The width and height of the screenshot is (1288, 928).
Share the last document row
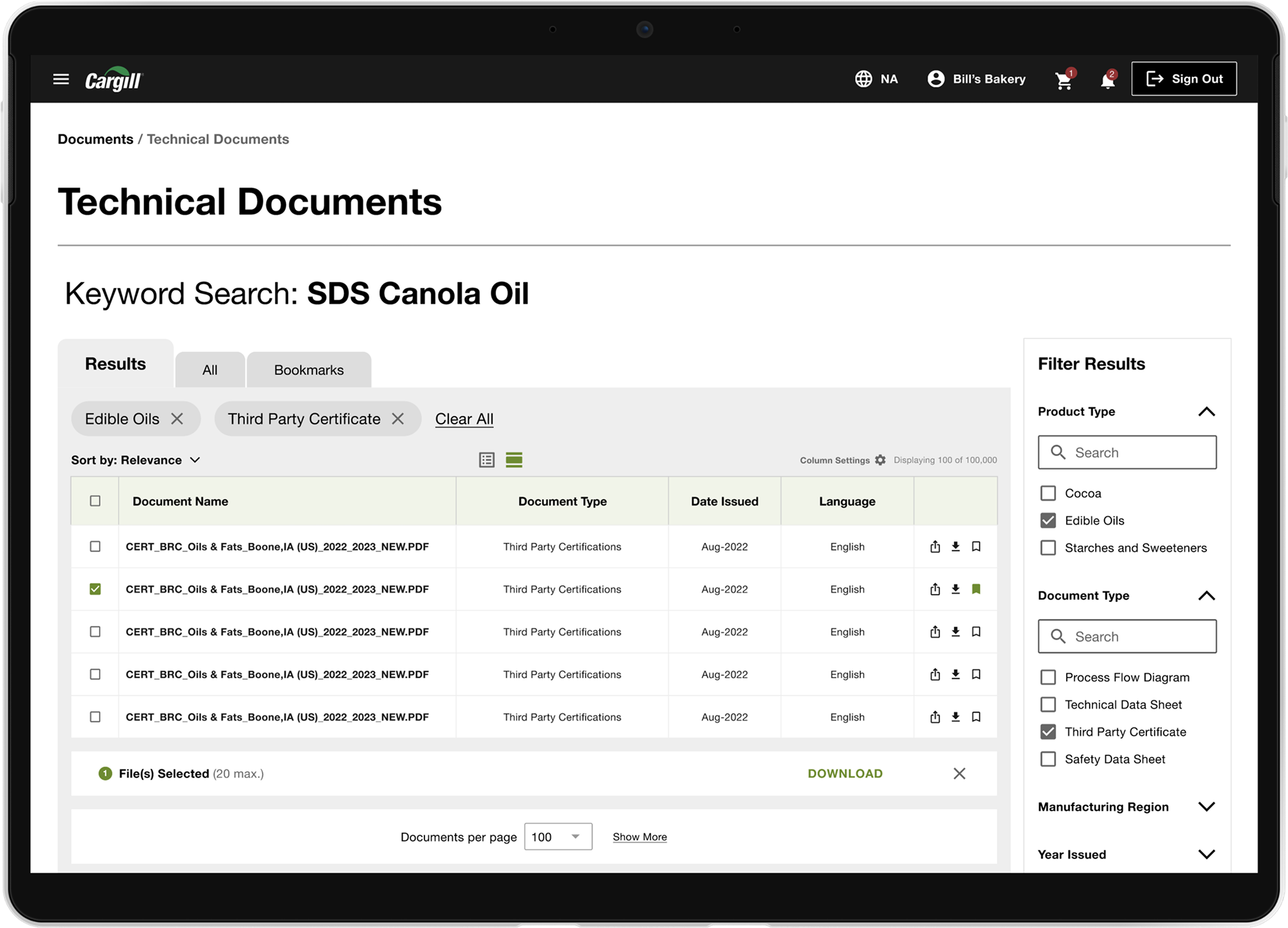[935, 717]
